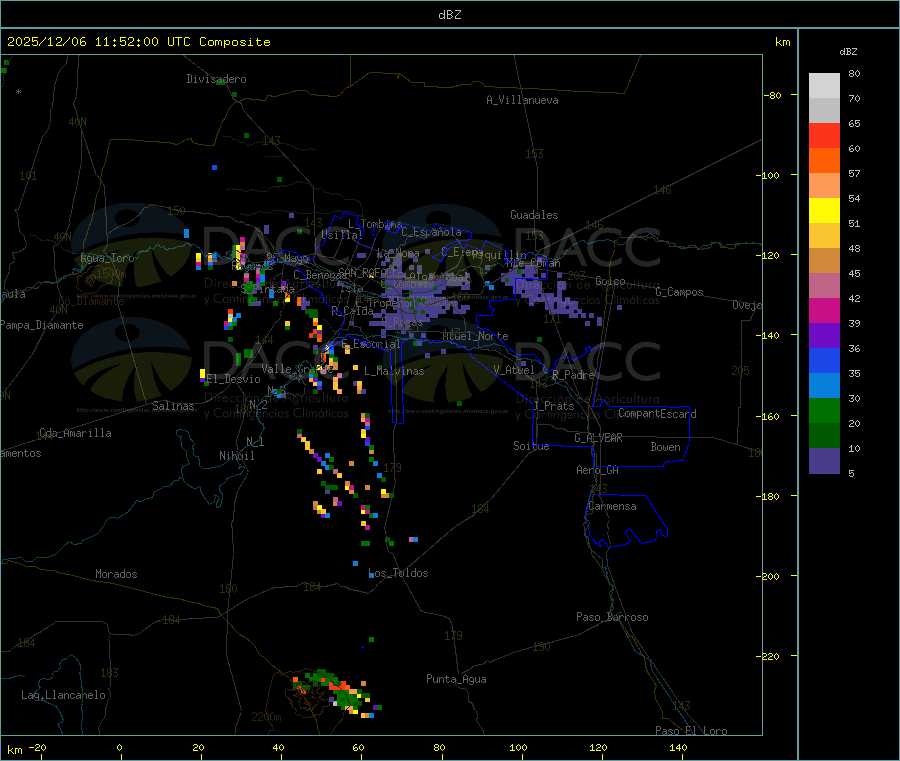Click the V_Atuel label

coord(514,370)
